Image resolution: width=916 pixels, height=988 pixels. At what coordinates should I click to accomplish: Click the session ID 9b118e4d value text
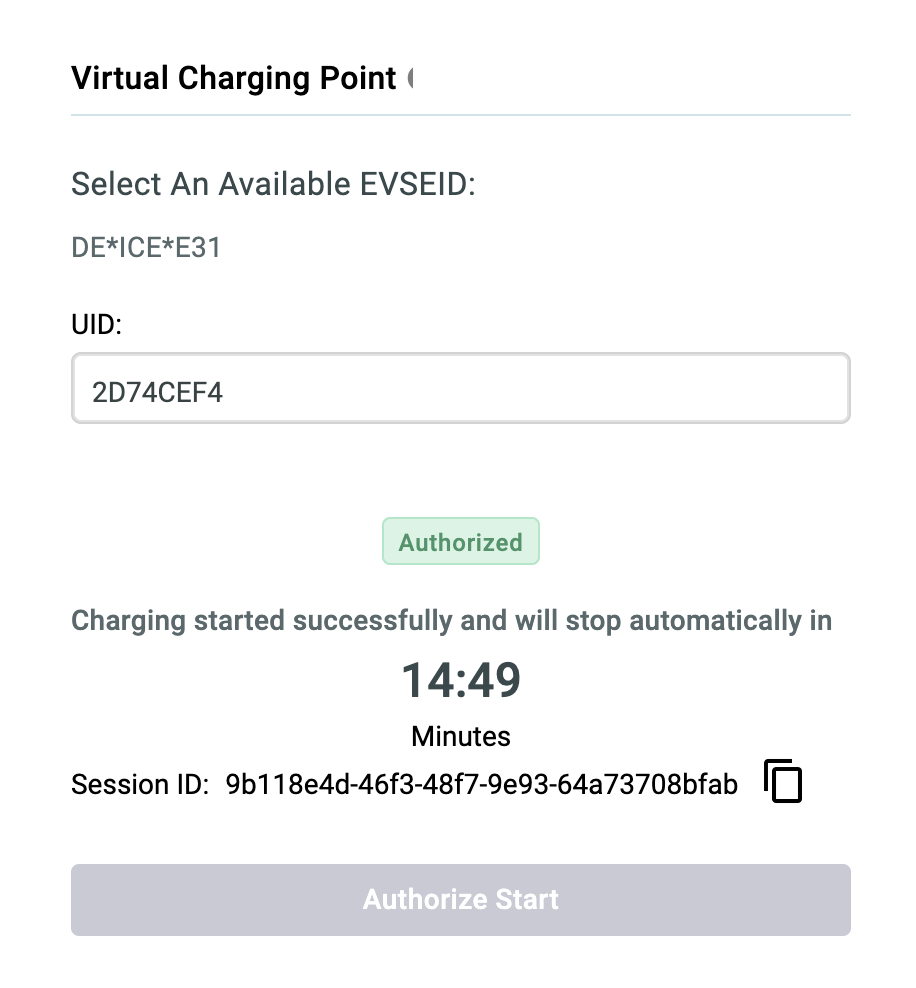click(x=481, y=784)
